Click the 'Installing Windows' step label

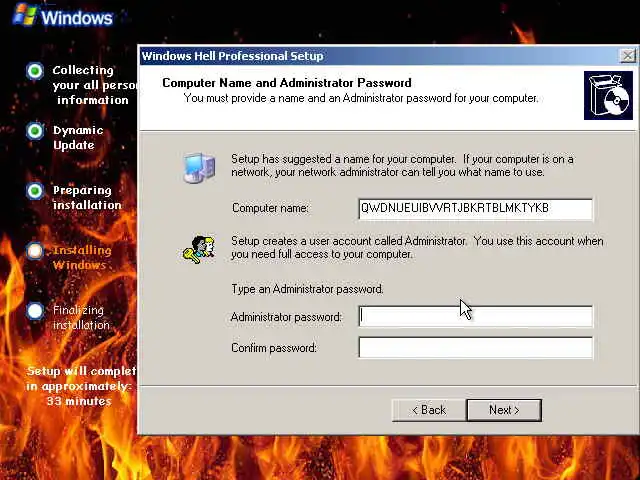(x=82, y=258)
